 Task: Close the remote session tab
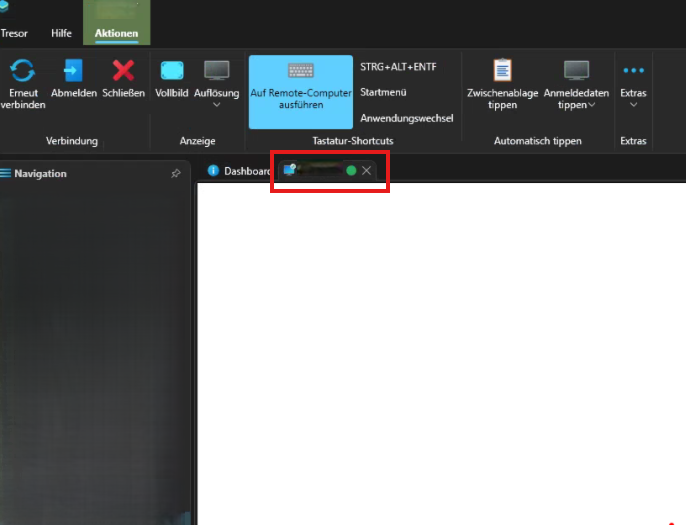point(366,171)
